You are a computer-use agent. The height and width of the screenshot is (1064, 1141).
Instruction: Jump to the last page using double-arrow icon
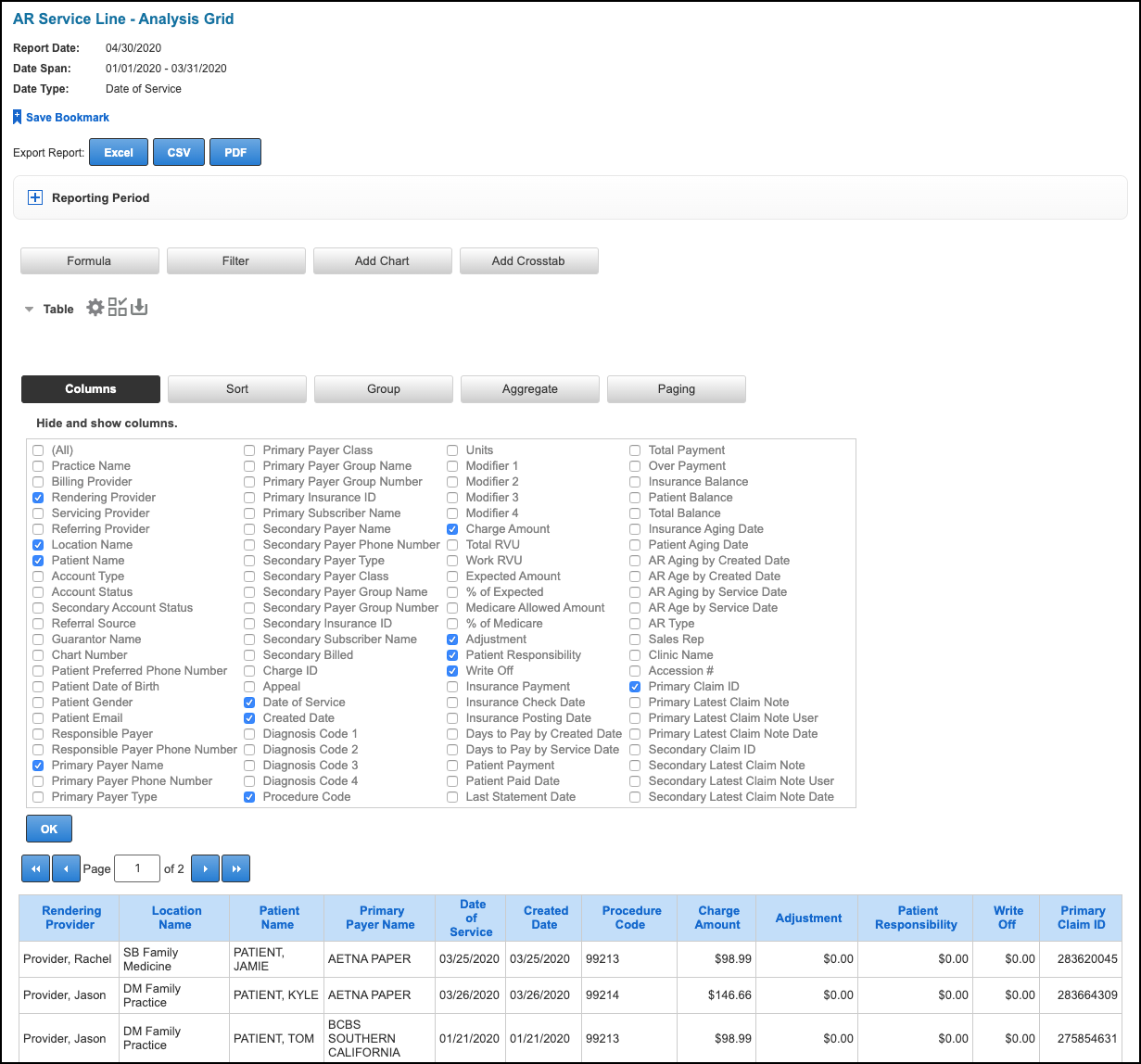coord(235,868)
